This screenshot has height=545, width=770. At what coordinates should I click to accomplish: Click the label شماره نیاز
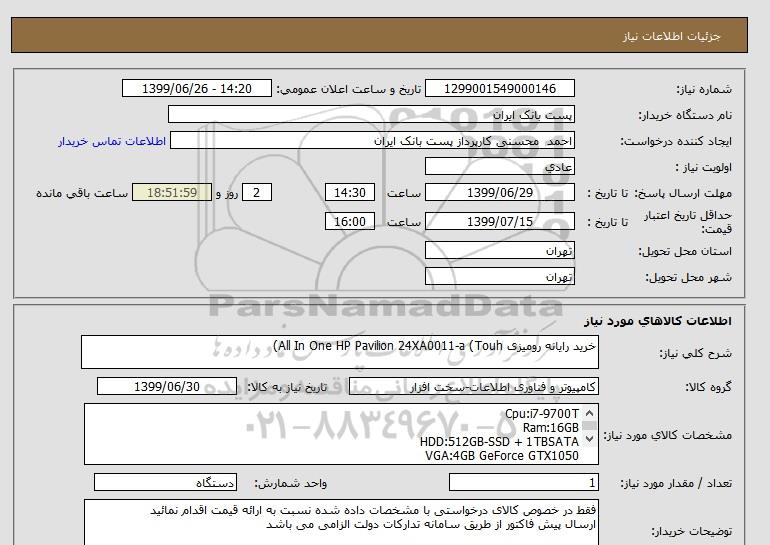[704, 89]
